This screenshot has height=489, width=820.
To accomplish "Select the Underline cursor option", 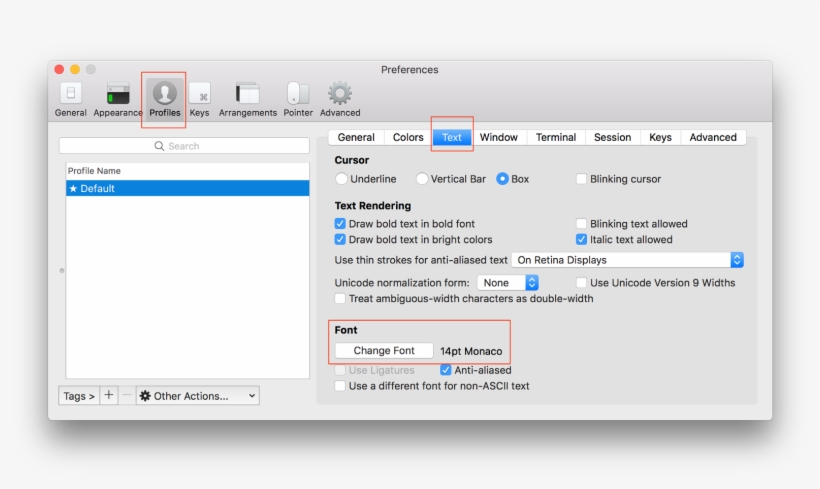I will click(x=342, y=179).
